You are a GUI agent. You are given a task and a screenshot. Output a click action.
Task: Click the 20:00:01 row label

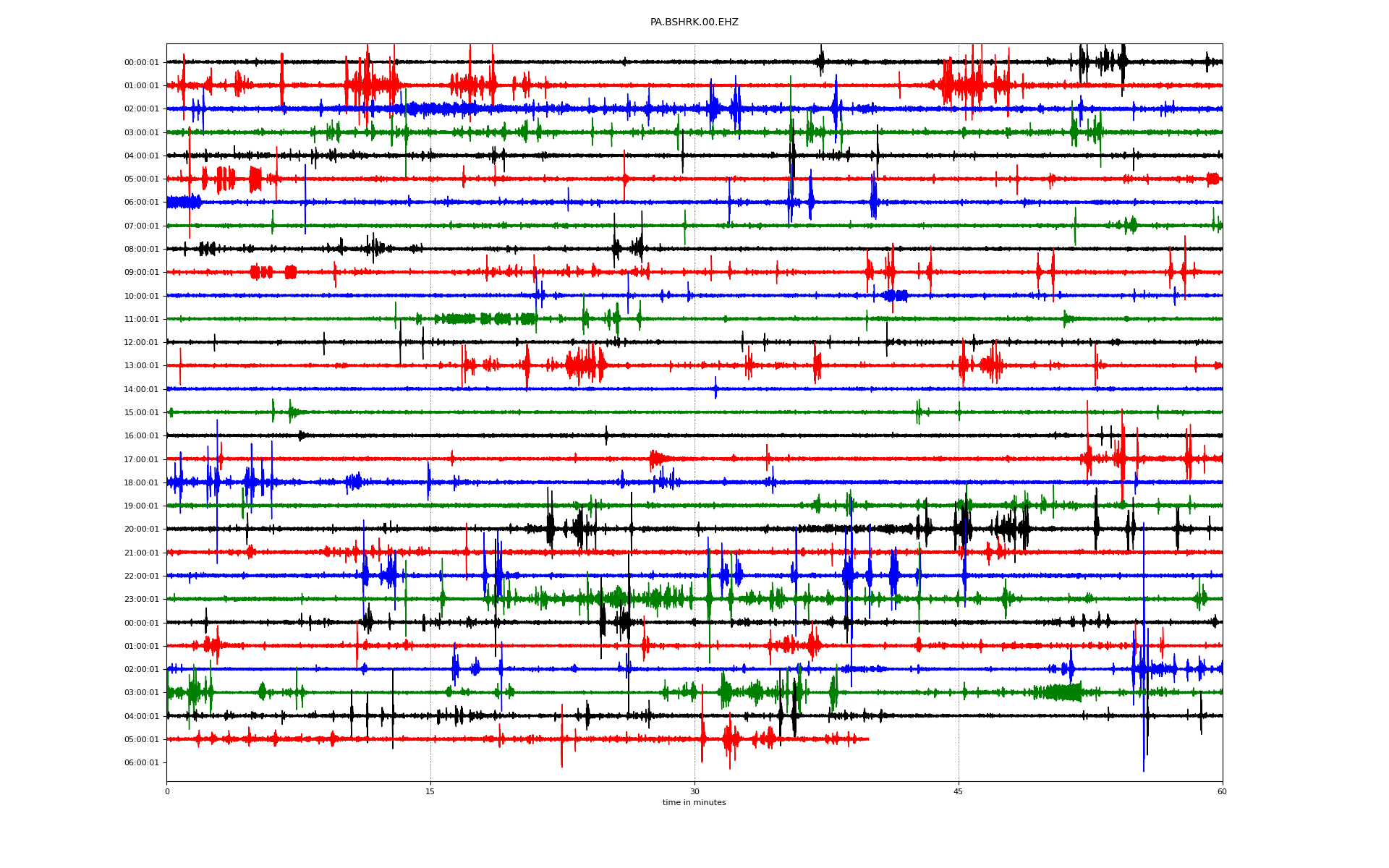141,529
